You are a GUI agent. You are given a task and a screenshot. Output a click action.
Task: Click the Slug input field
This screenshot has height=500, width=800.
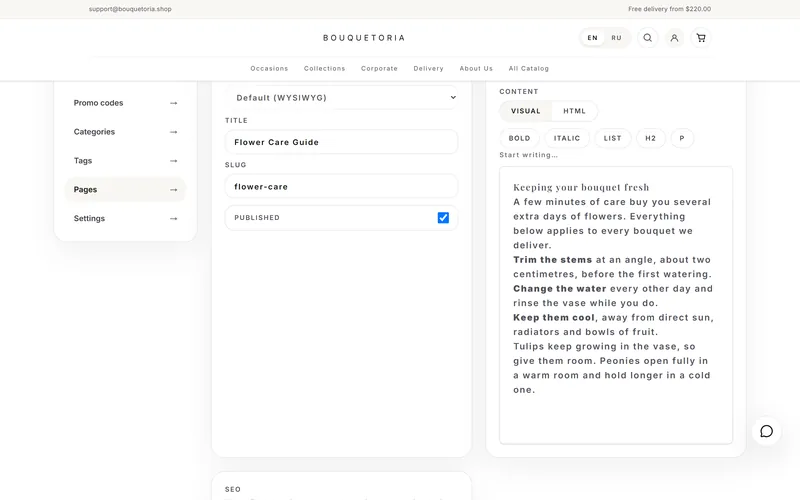tap(341, 186)
